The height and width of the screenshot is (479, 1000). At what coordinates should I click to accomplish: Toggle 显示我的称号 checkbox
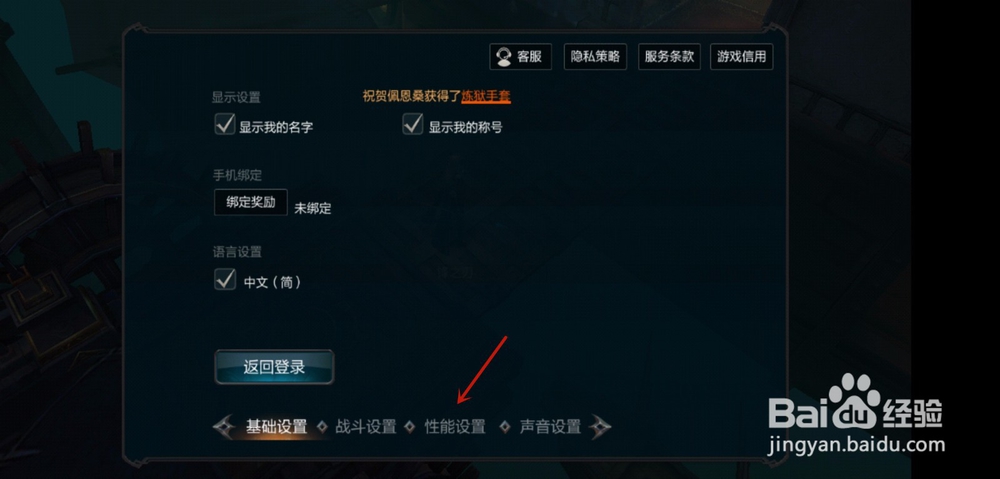pyautogui.click(x=413, y=124)
